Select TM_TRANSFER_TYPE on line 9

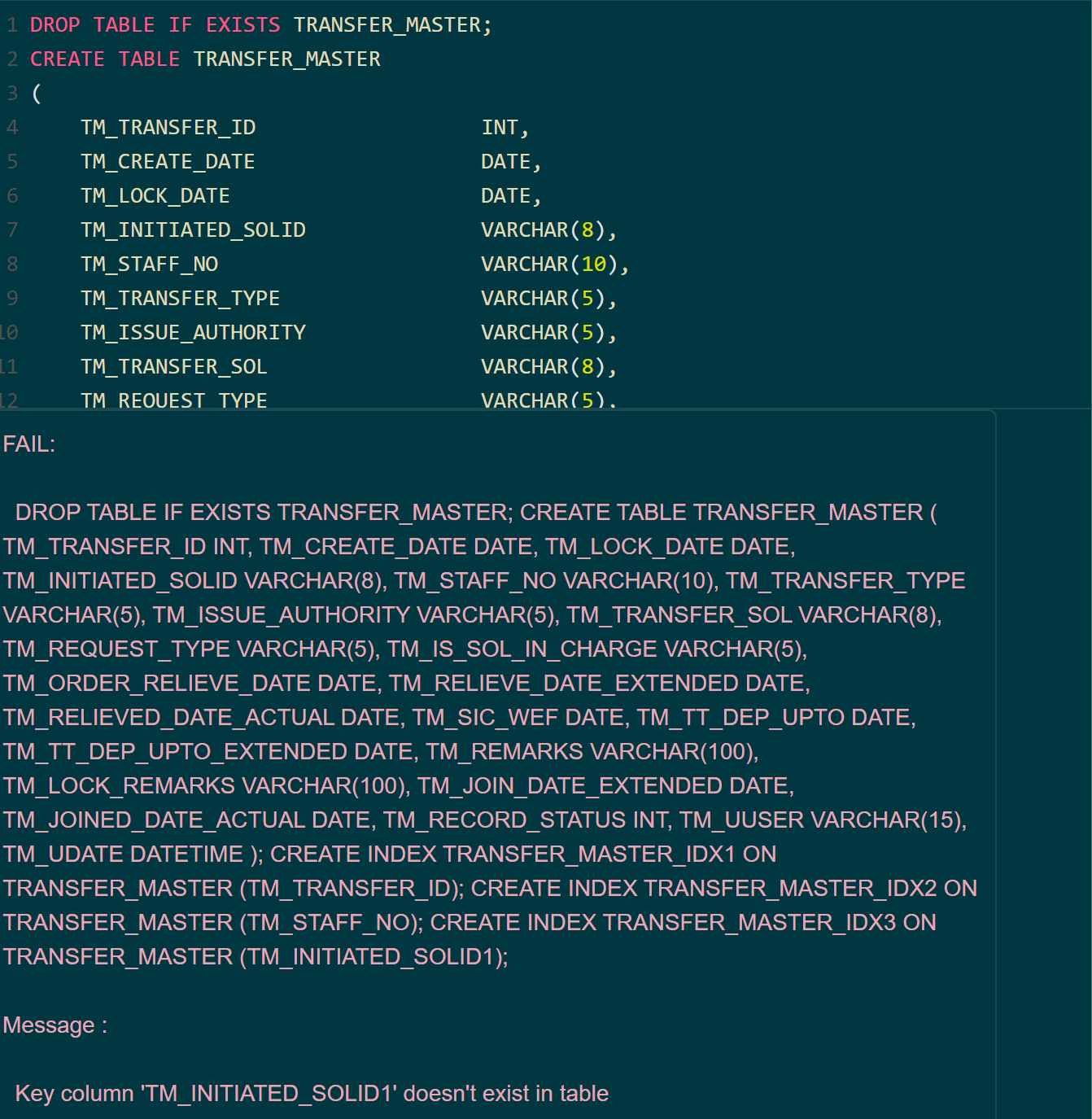tap(180, 298)
